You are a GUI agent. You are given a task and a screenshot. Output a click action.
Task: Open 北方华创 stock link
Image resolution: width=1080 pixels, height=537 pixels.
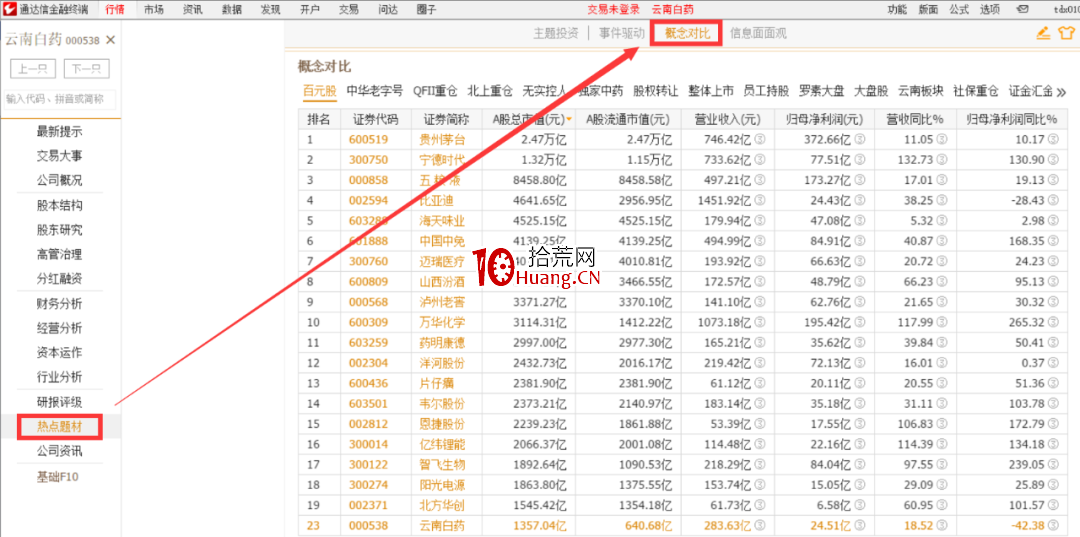point(442,505)
